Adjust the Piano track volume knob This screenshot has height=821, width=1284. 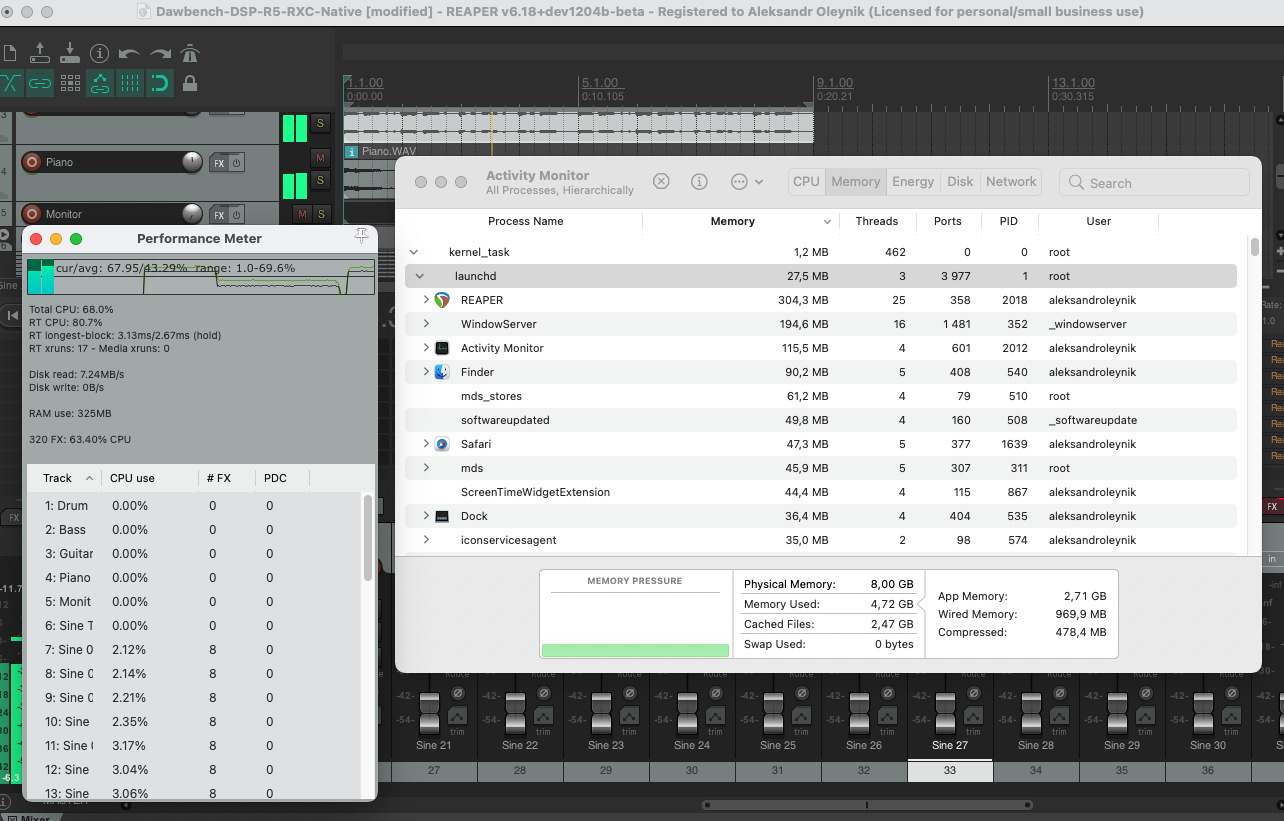pos(192,162)
